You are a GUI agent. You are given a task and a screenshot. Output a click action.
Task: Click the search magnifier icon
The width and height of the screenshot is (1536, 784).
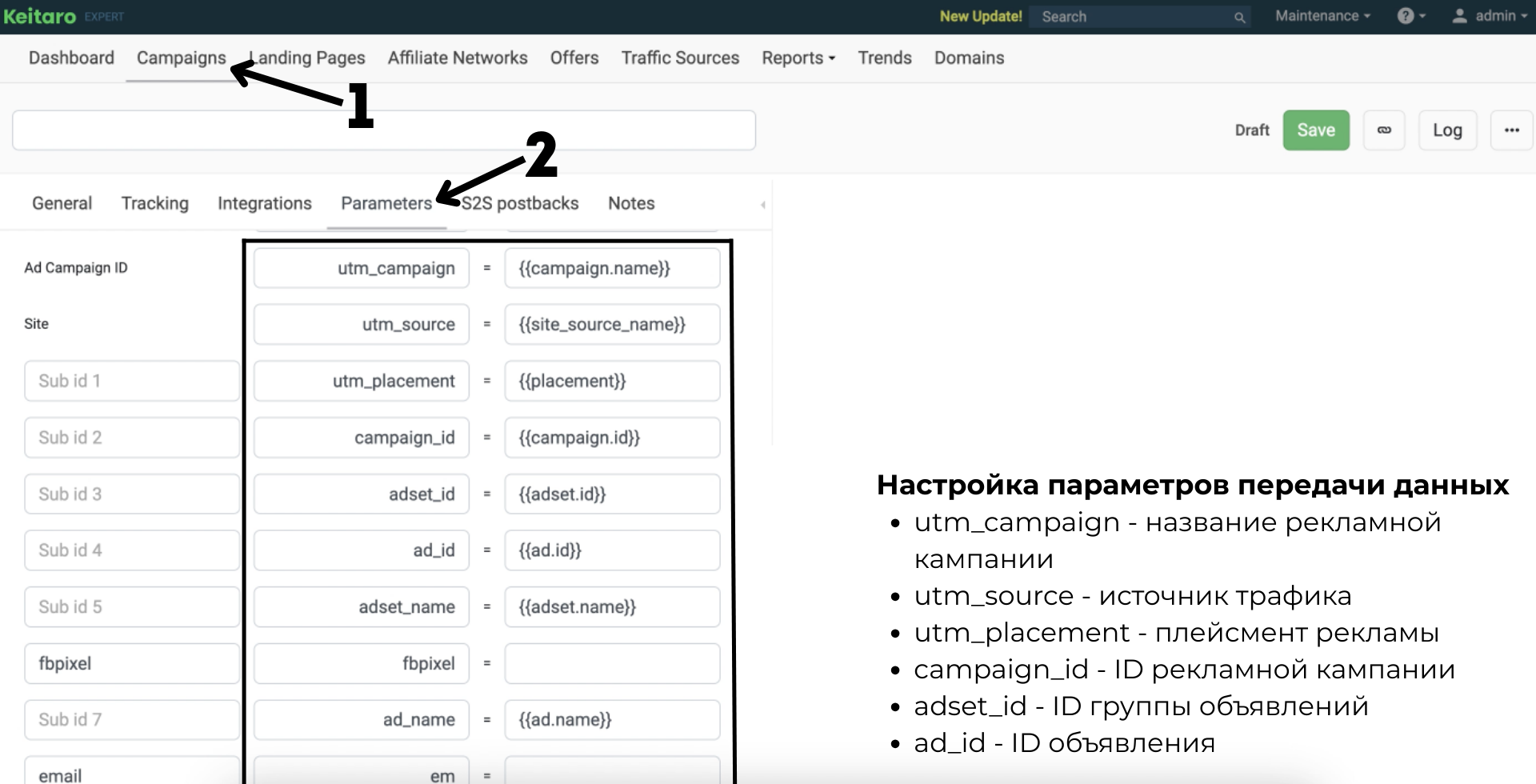pyautogui.click(x=1239, y=17)
